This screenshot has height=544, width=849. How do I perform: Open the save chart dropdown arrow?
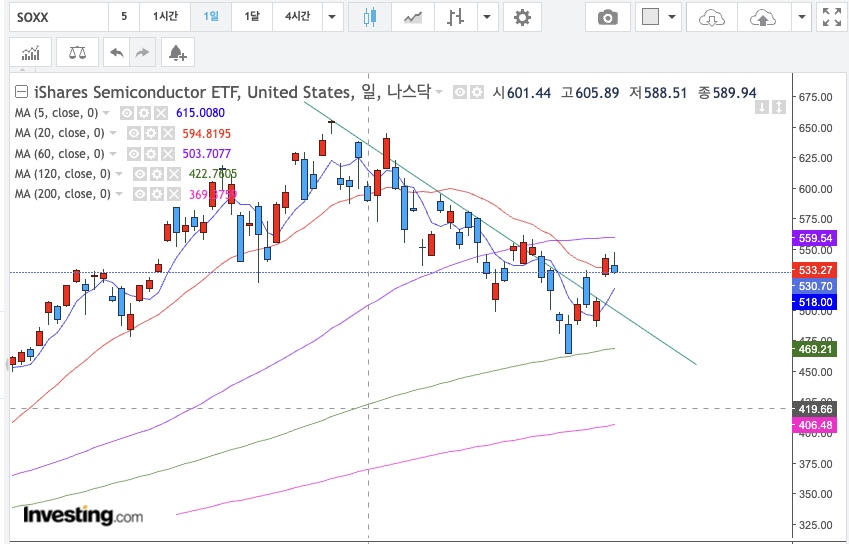(x=801, y=17)
